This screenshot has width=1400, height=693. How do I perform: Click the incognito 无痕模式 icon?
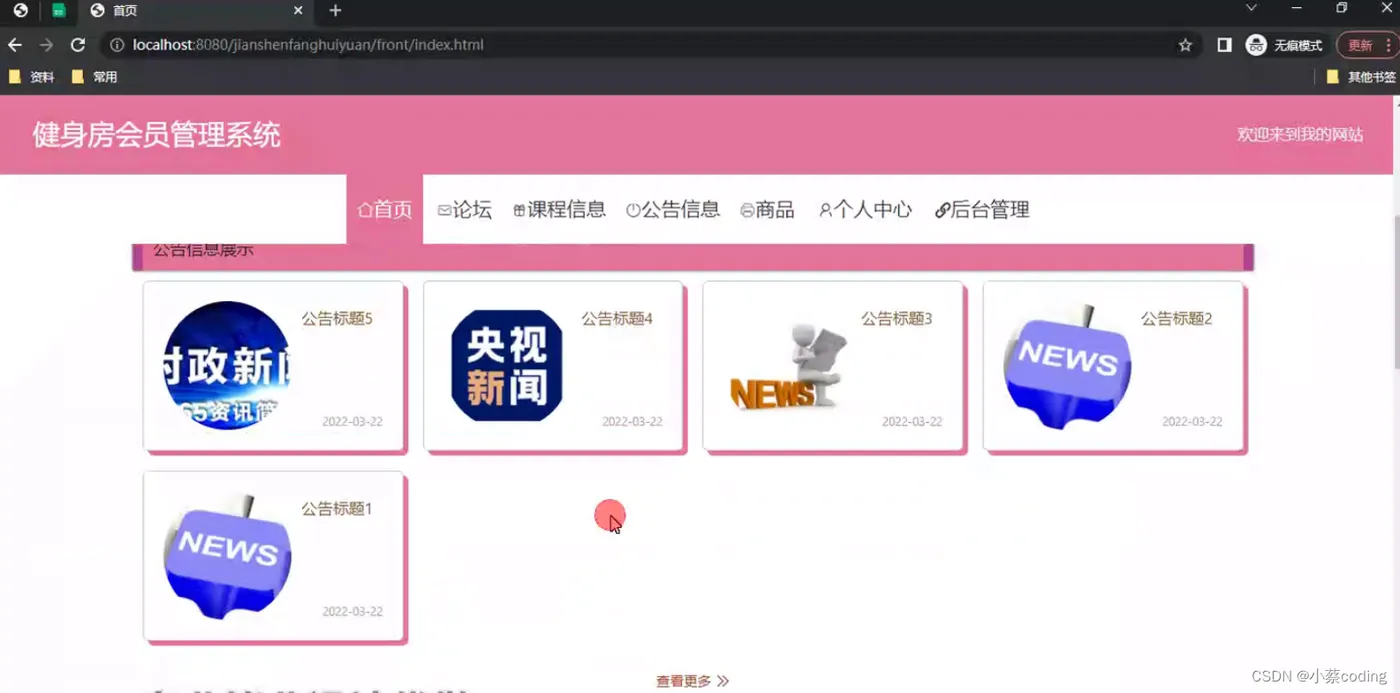coord(1256,45)
